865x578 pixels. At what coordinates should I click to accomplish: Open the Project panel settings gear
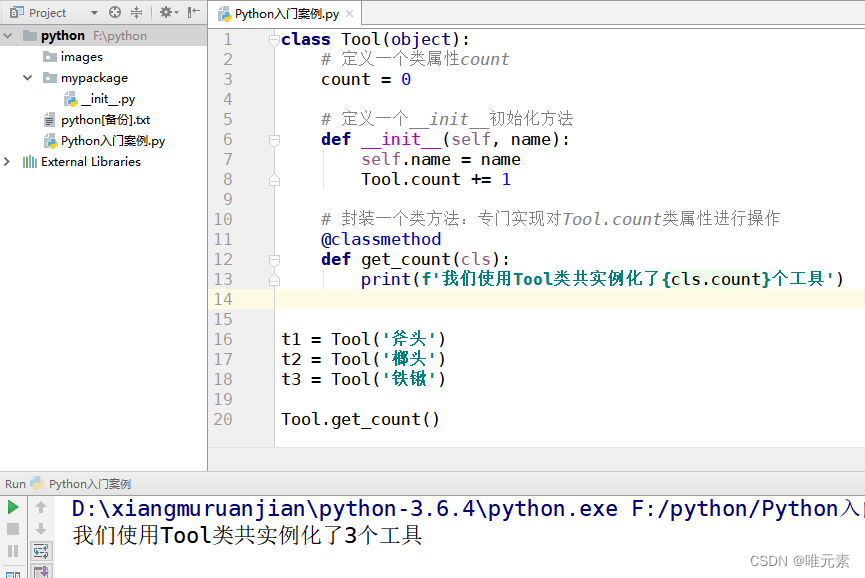[167, 13]
